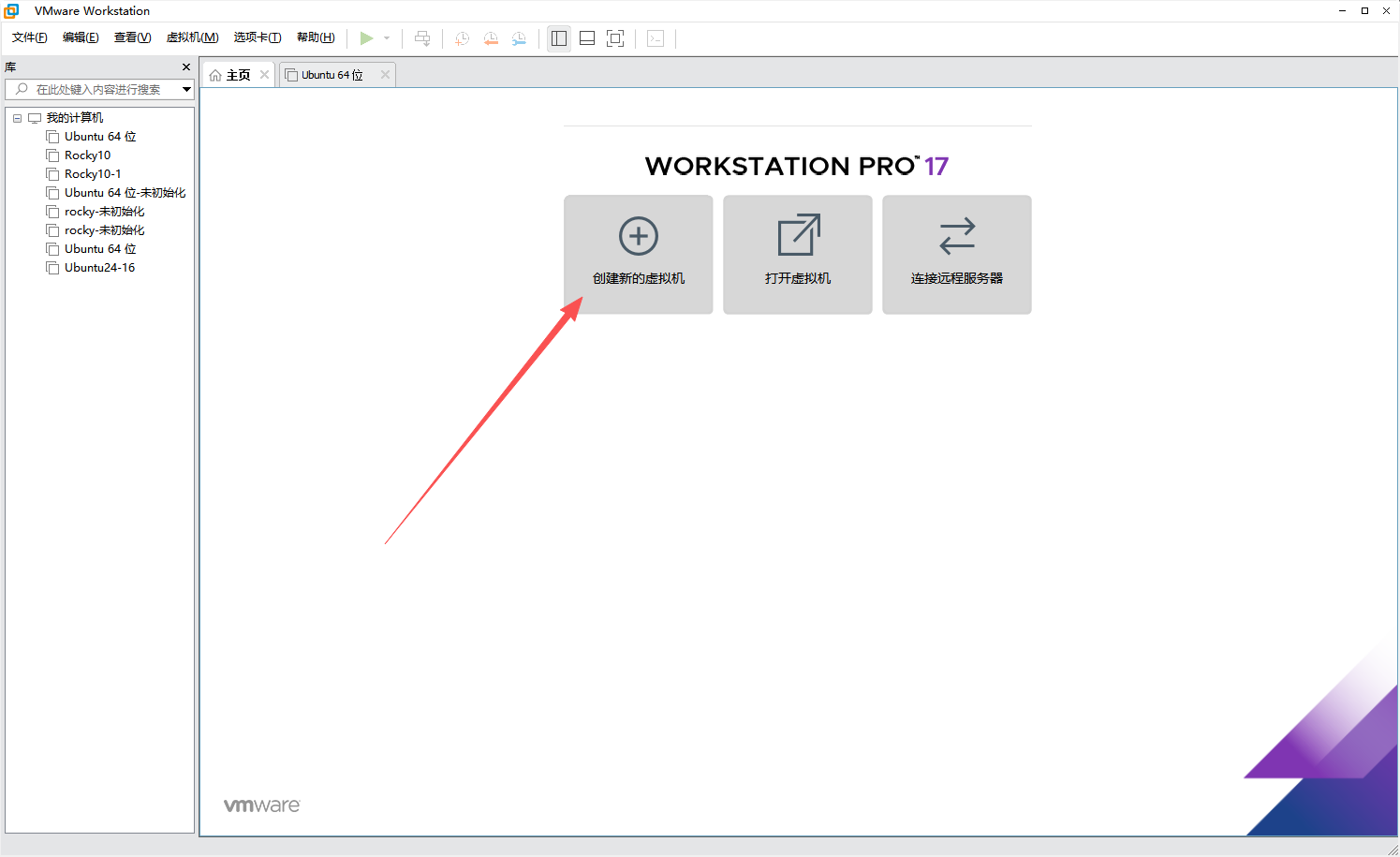The width and height of the screenshot is (1400, 857).
Task: Close the 库 library panel
Action: 186,66
